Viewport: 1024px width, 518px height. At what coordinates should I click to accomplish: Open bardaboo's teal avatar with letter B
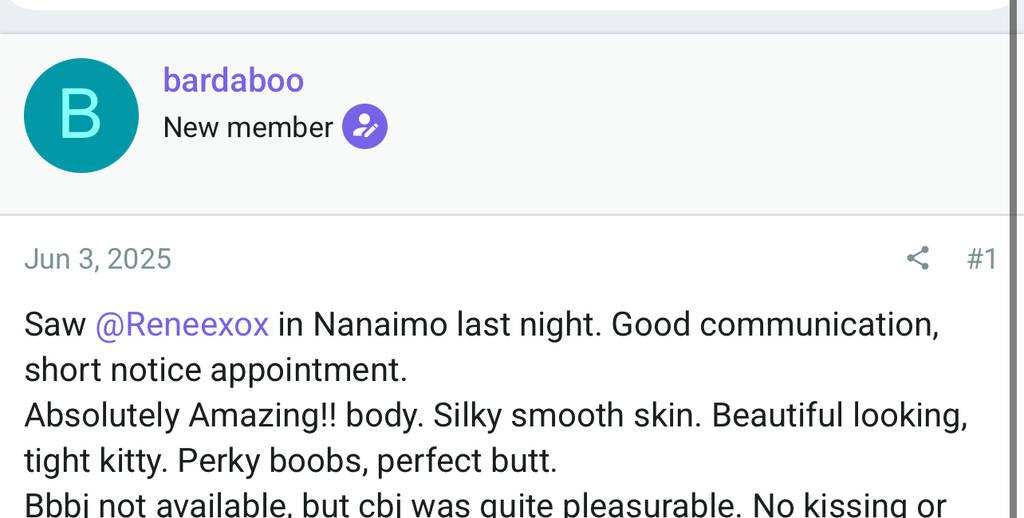[81, 115]
